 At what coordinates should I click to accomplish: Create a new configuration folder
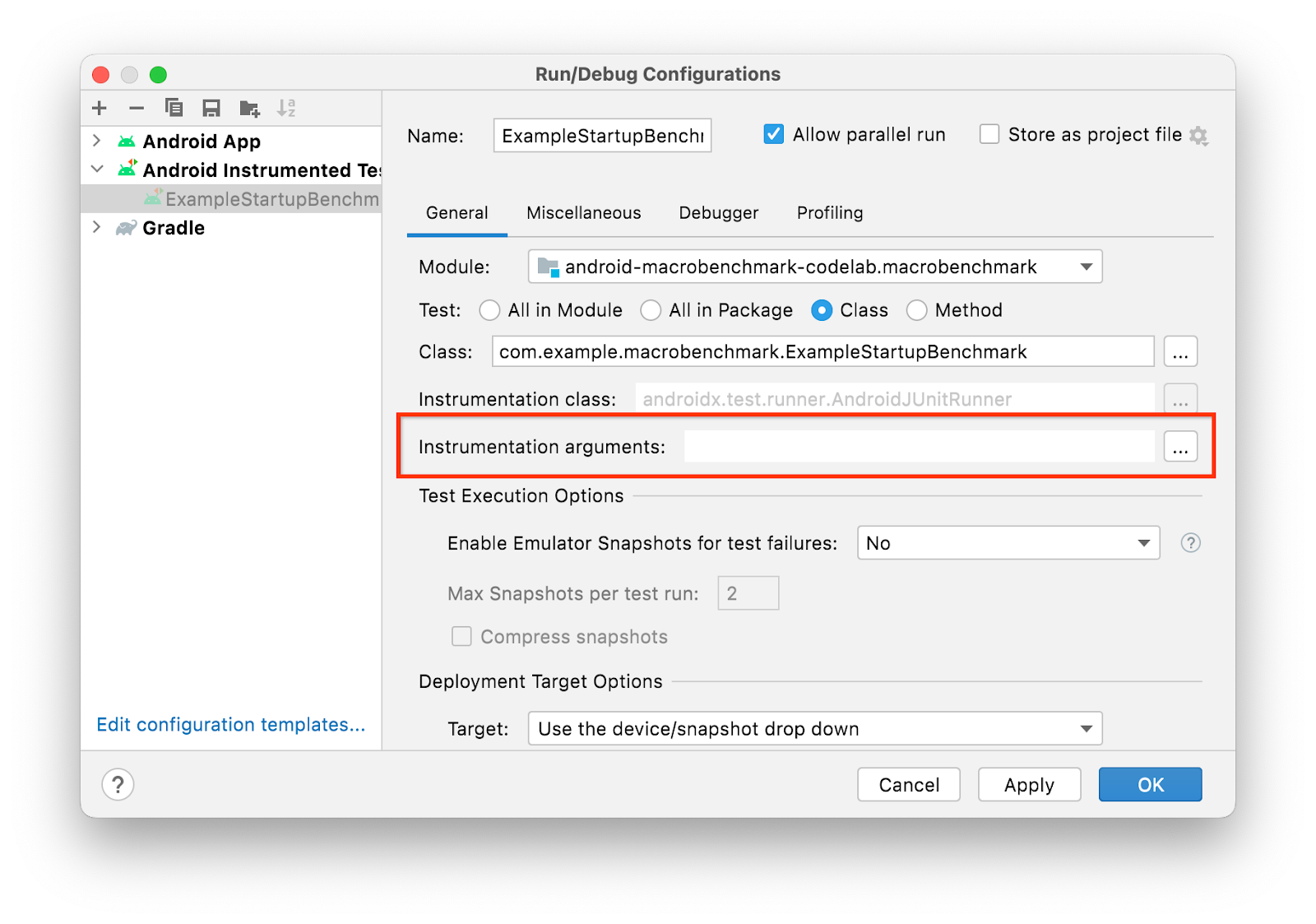[x=249, y=108]
